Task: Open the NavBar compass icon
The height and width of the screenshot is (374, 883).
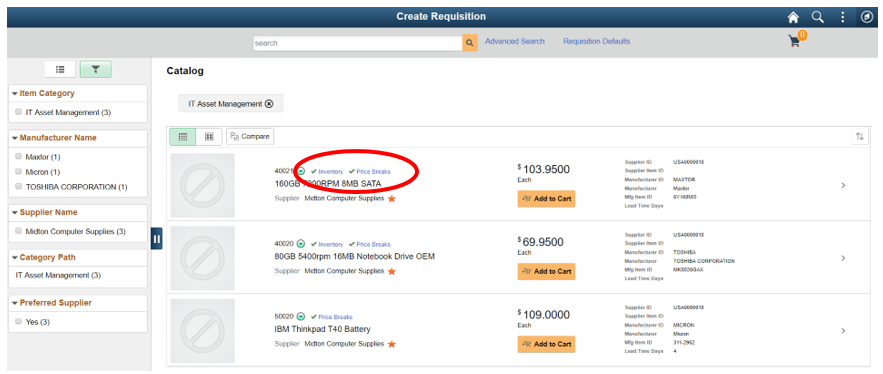Action: tap(867, 17)
